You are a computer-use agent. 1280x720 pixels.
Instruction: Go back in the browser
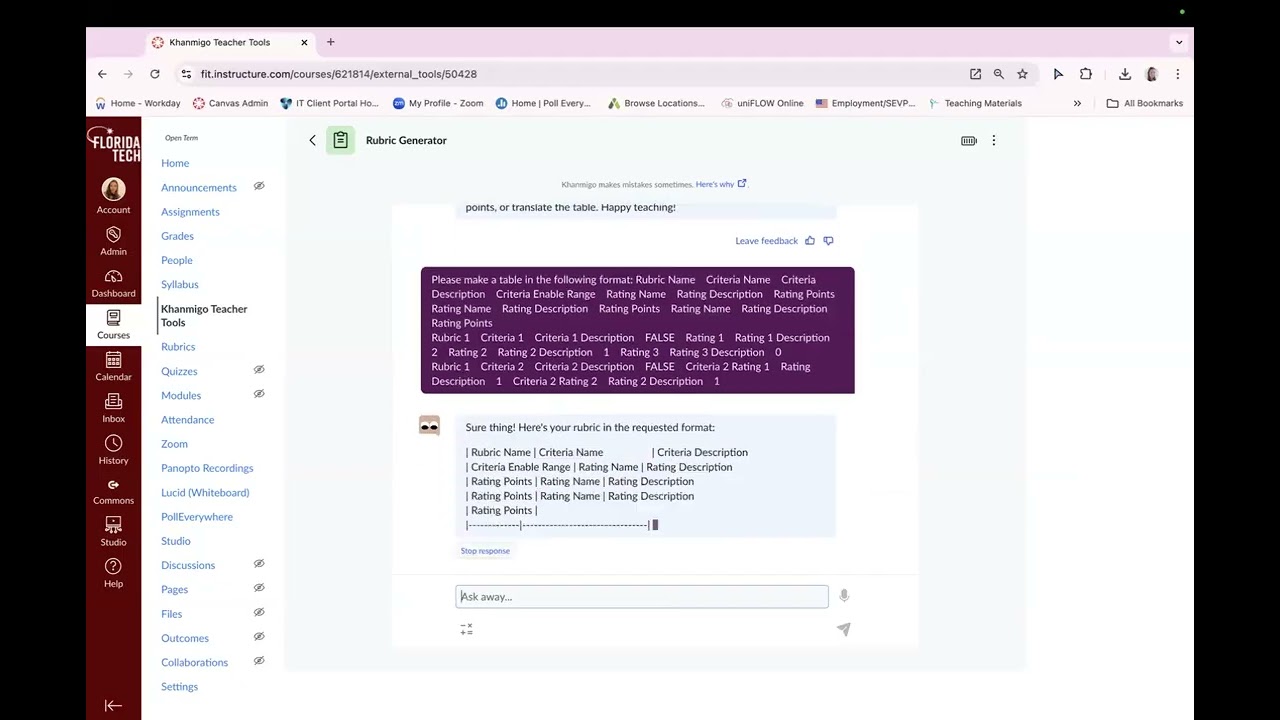(x=102, y=74)
